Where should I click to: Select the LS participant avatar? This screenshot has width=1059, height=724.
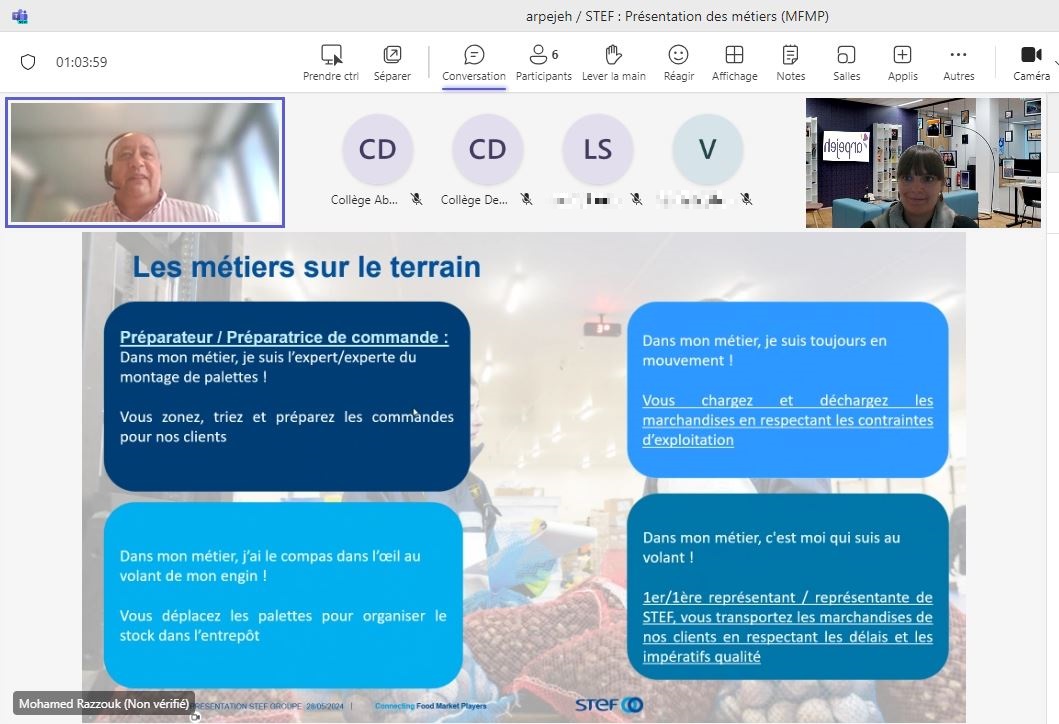point(597,149)
